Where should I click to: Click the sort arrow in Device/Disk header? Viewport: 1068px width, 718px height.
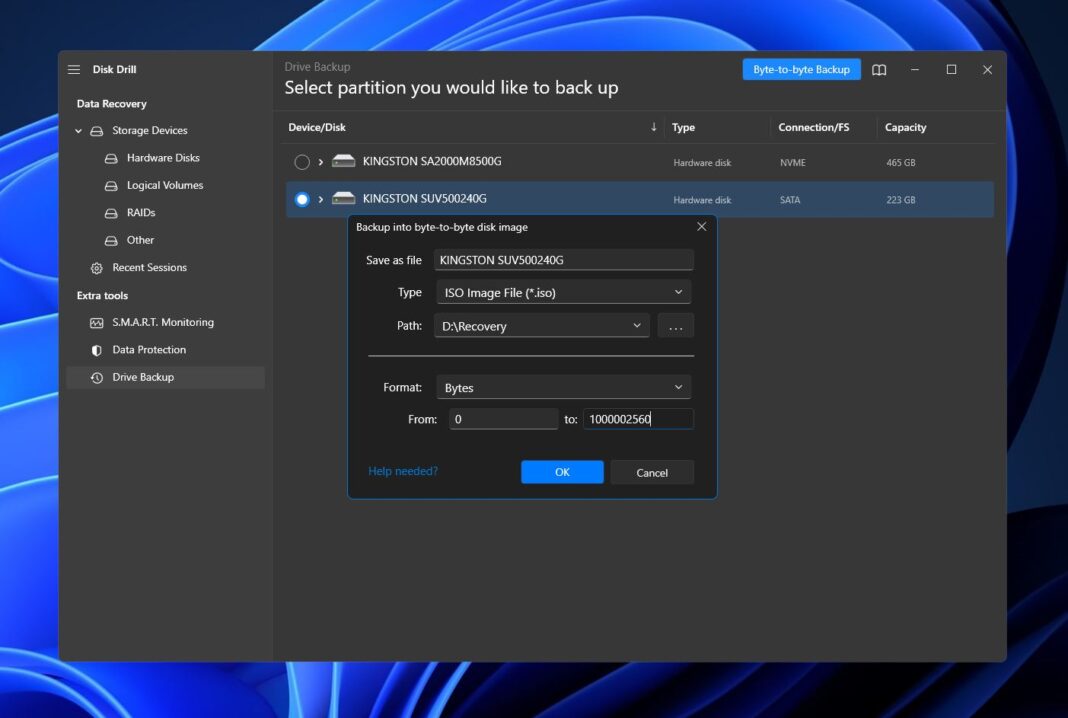pos(654,127)
